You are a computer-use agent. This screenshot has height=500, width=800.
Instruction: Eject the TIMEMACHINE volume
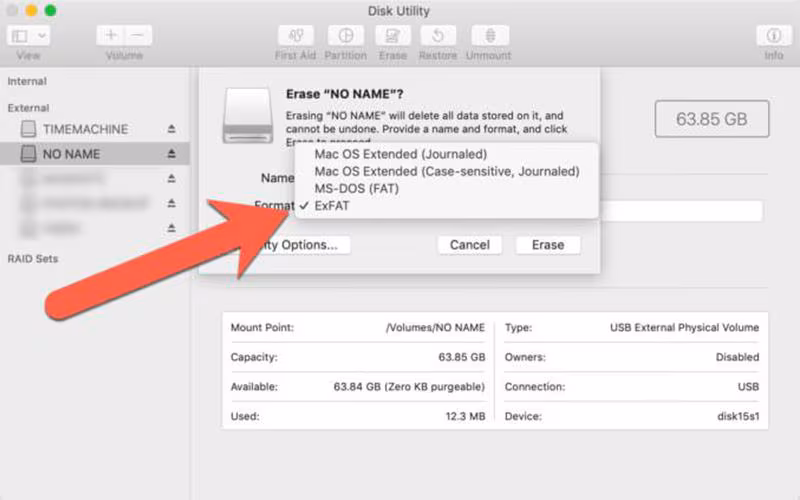171,129
